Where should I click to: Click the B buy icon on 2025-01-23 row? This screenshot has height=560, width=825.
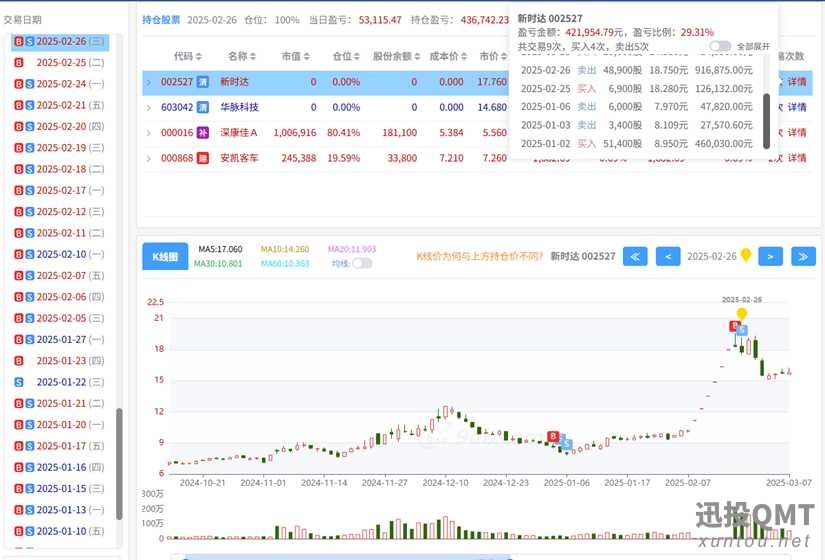point(19,361)
